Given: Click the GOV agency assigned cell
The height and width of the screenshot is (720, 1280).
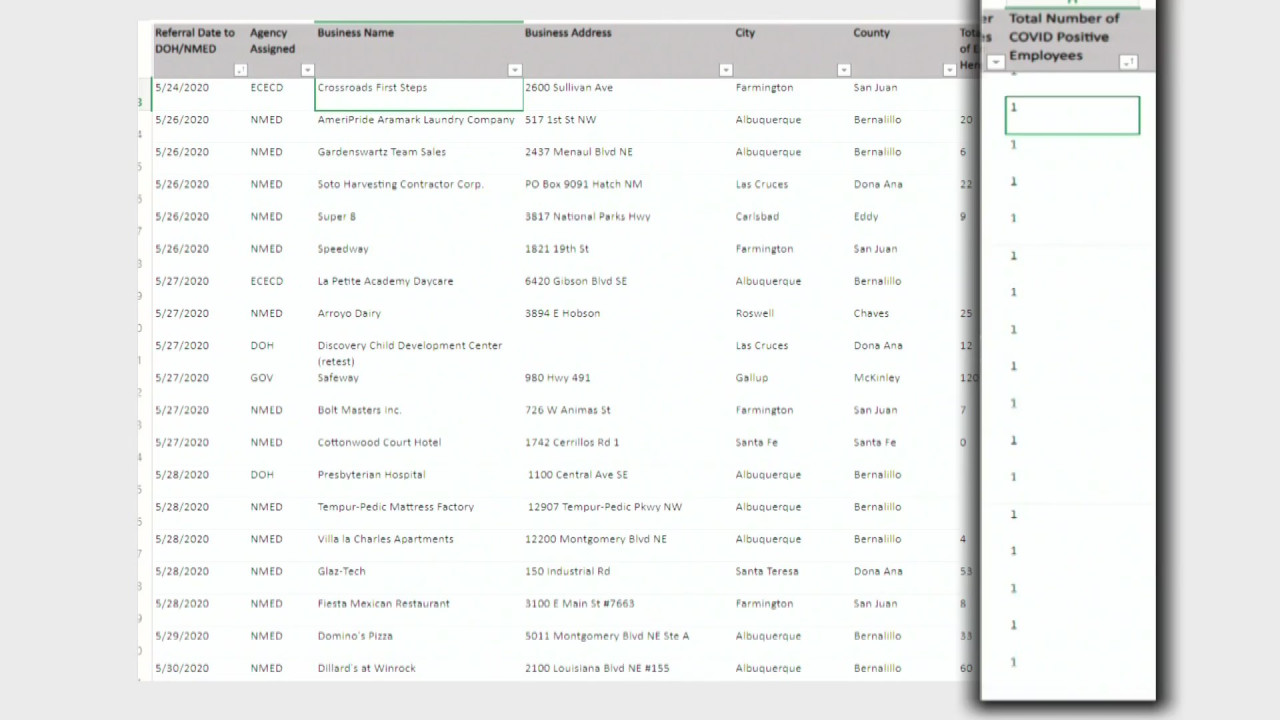Looking at the screenshot, I should [x=262, y=378].
